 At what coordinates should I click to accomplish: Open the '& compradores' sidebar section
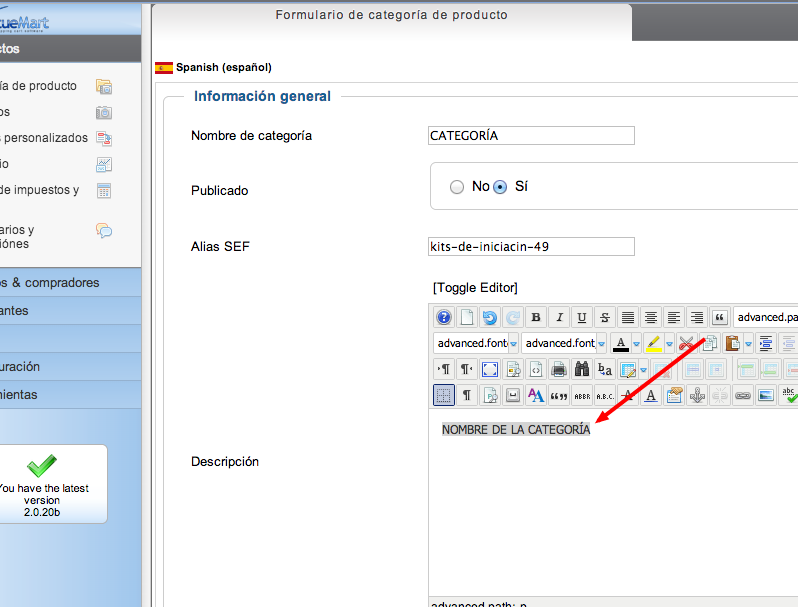pos(70,283)
